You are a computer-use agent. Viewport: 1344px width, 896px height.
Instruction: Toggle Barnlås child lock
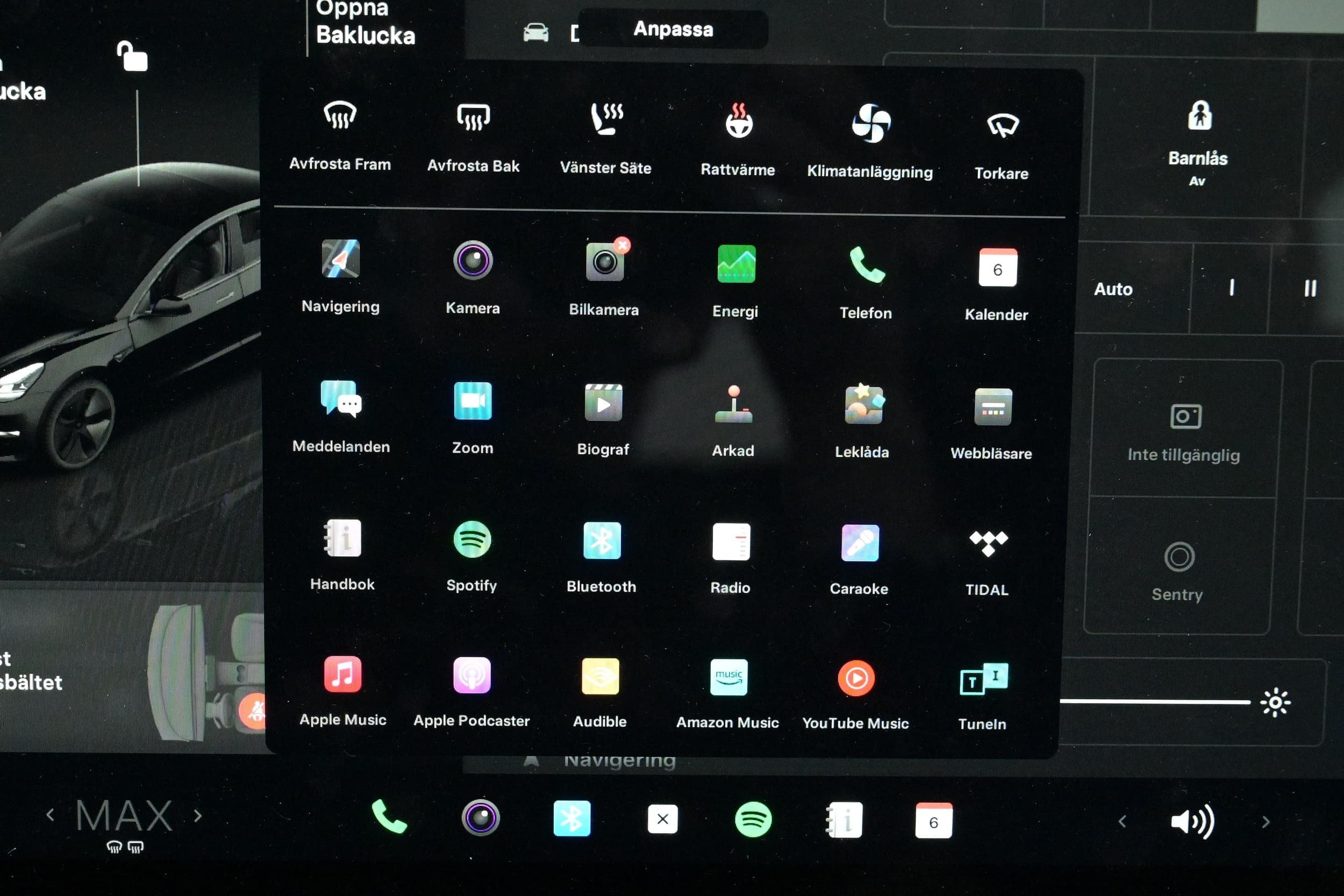coord(1198,144)
